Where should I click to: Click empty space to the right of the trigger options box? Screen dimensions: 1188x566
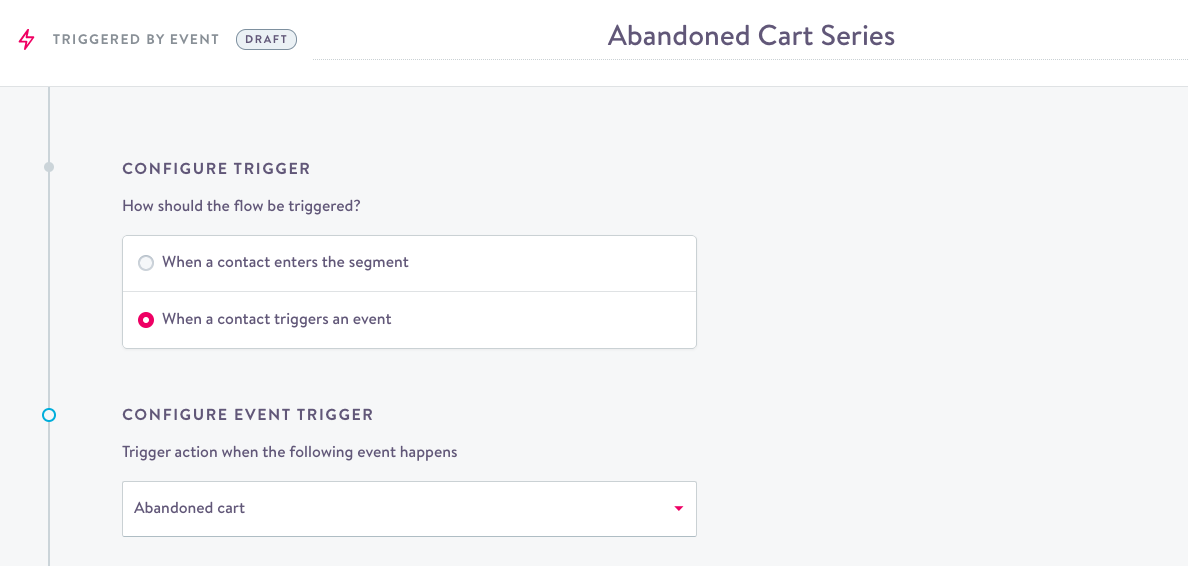(900, 292)
